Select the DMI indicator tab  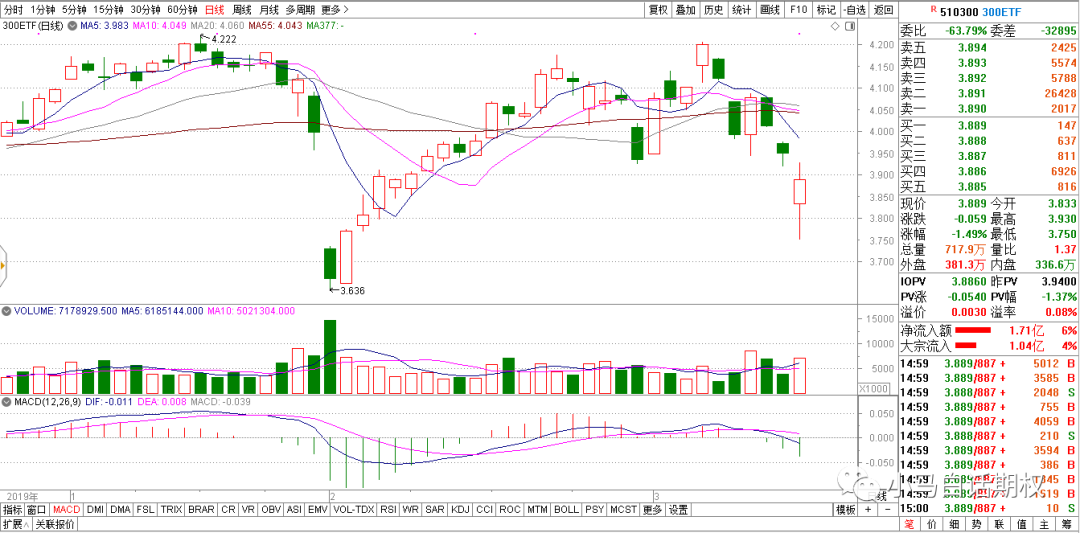click(x=96, y=510)
